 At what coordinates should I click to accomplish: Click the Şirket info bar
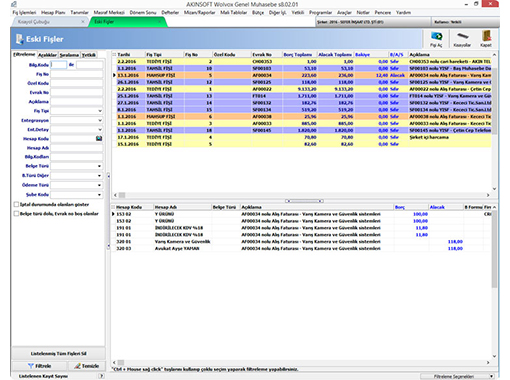pos(373,22)
